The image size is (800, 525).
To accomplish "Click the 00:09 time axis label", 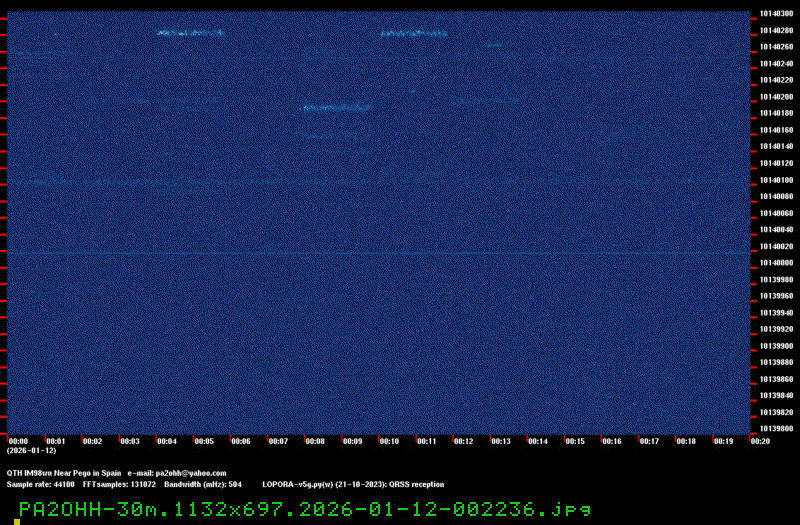I will 352,441.
